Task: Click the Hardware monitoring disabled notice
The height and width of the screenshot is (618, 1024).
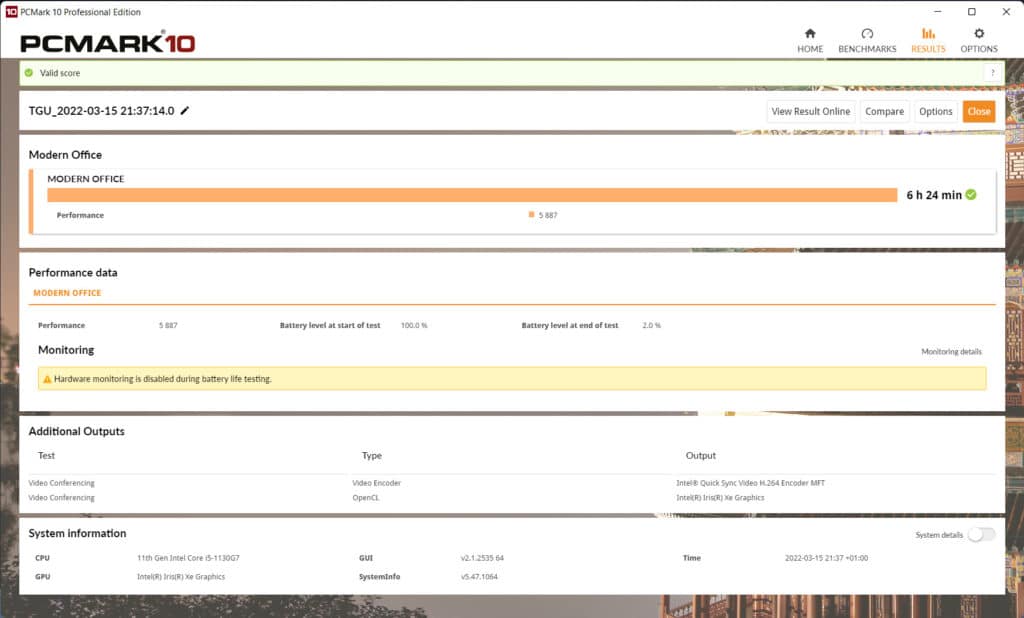Action: [x=512, y=379]
